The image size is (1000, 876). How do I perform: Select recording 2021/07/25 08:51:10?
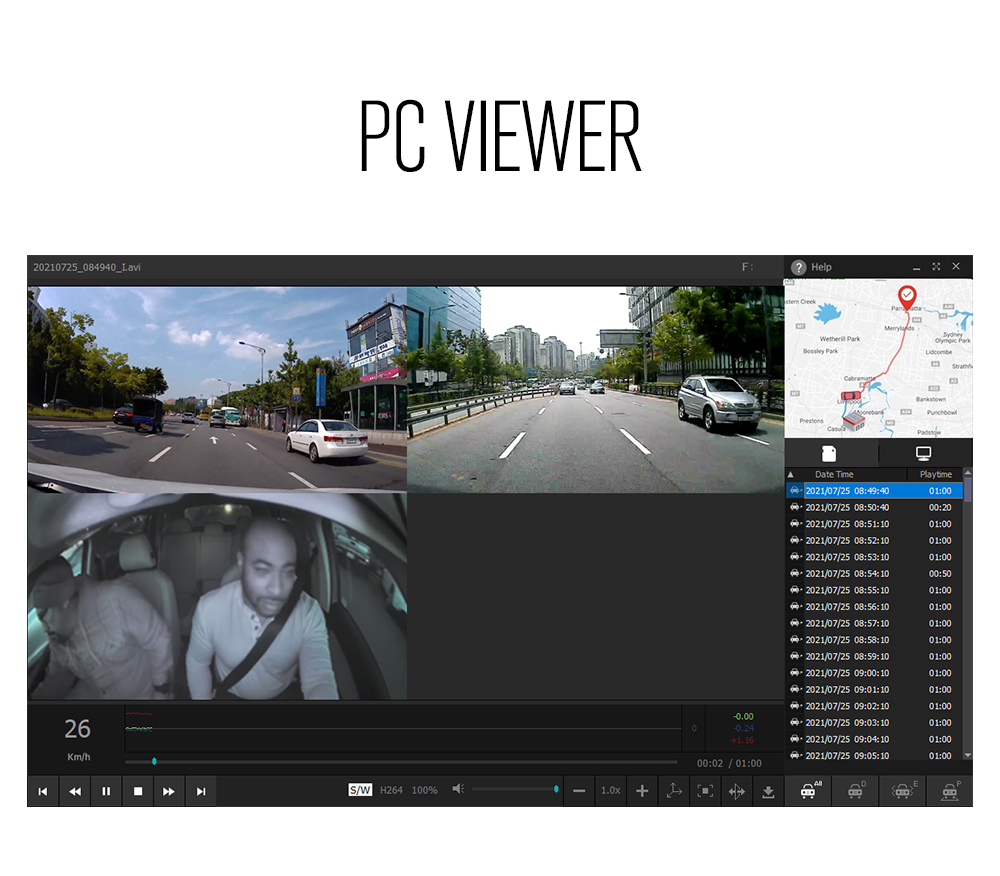coord(874,524)
